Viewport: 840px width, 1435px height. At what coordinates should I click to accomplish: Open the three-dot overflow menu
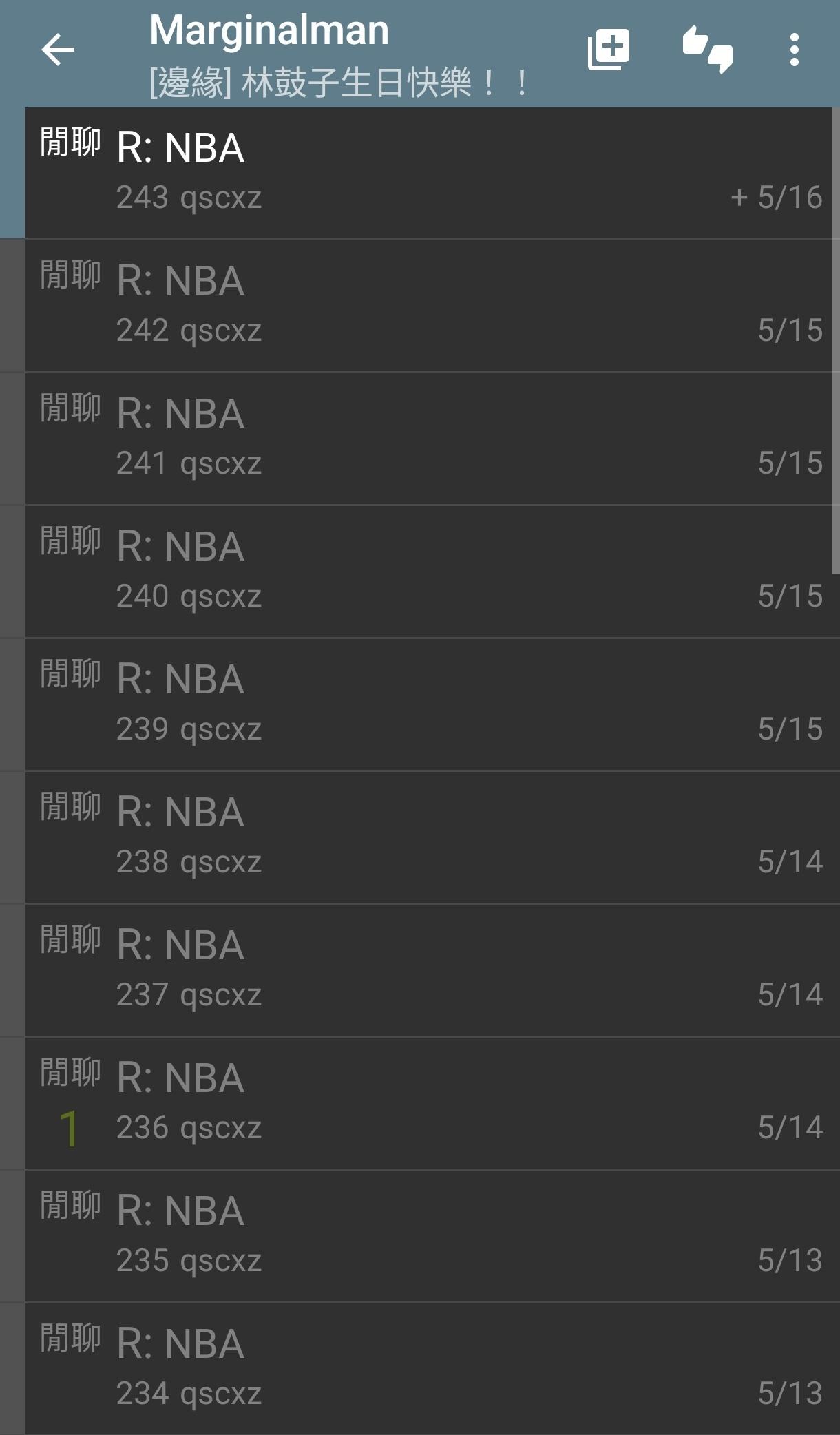795,50
